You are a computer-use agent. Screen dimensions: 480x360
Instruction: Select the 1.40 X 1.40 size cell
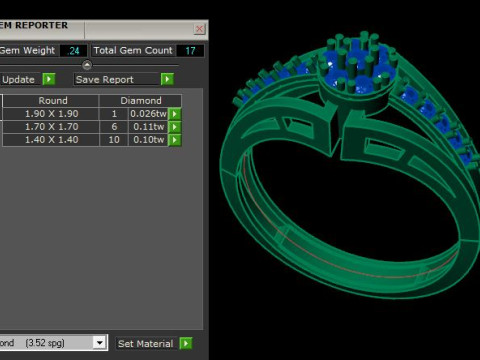click(51, 140)
